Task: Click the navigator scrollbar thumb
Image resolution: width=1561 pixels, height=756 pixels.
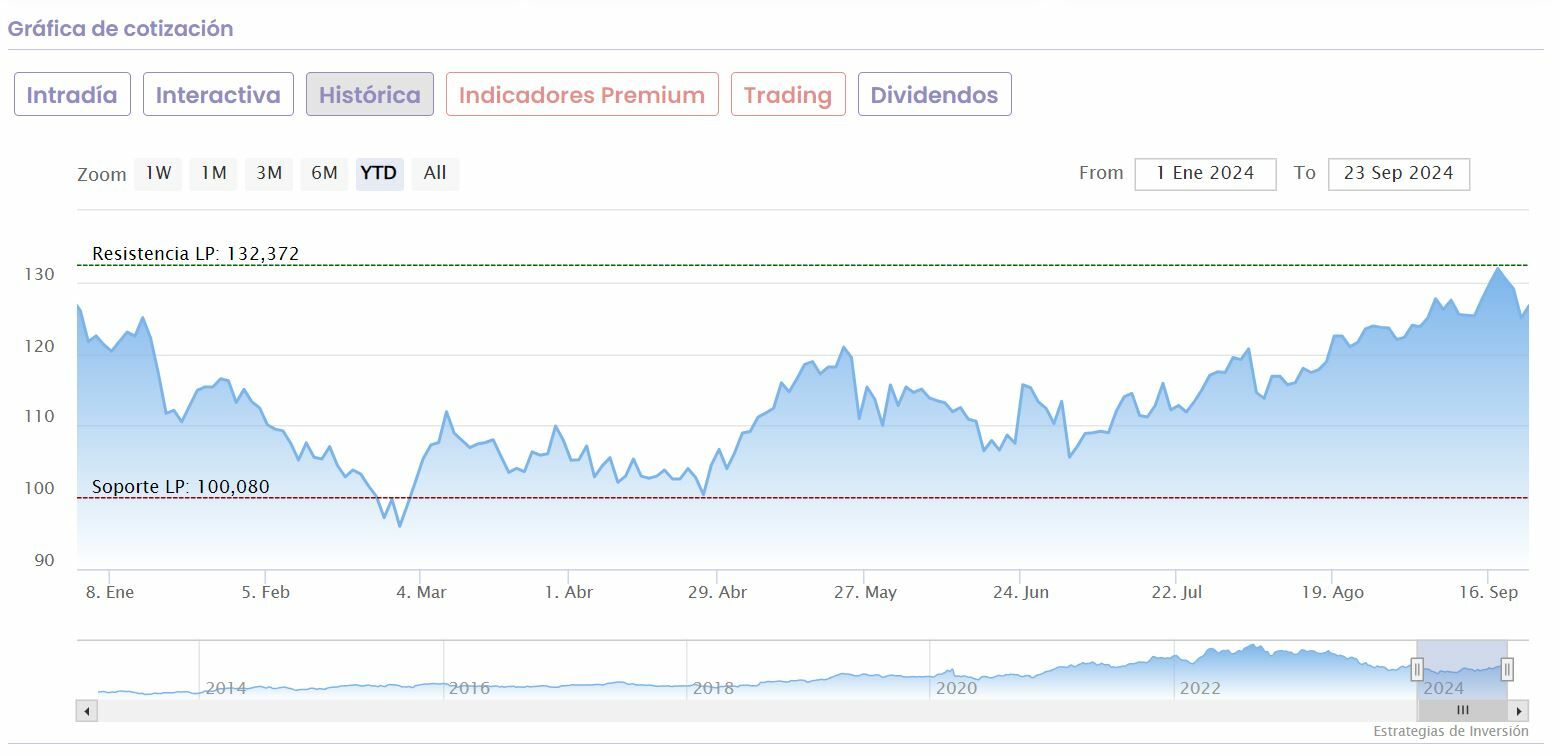Action: 1462,710
